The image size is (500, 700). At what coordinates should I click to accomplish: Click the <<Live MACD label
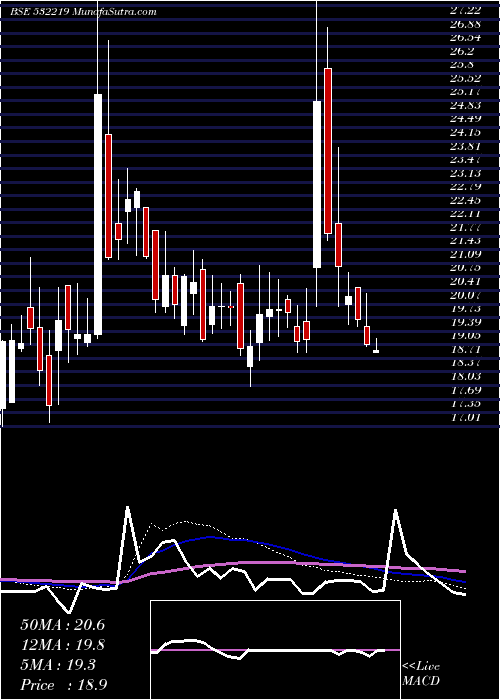tap(421, 674)
